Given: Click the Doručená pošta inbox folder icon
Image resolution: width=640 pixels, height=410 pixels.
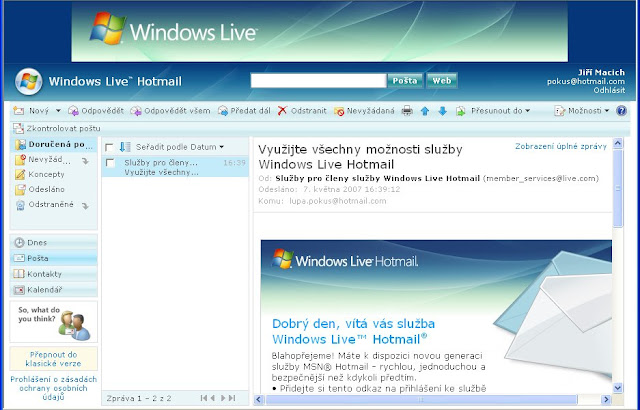Looking at the screenshot, I should coord(20,144).
